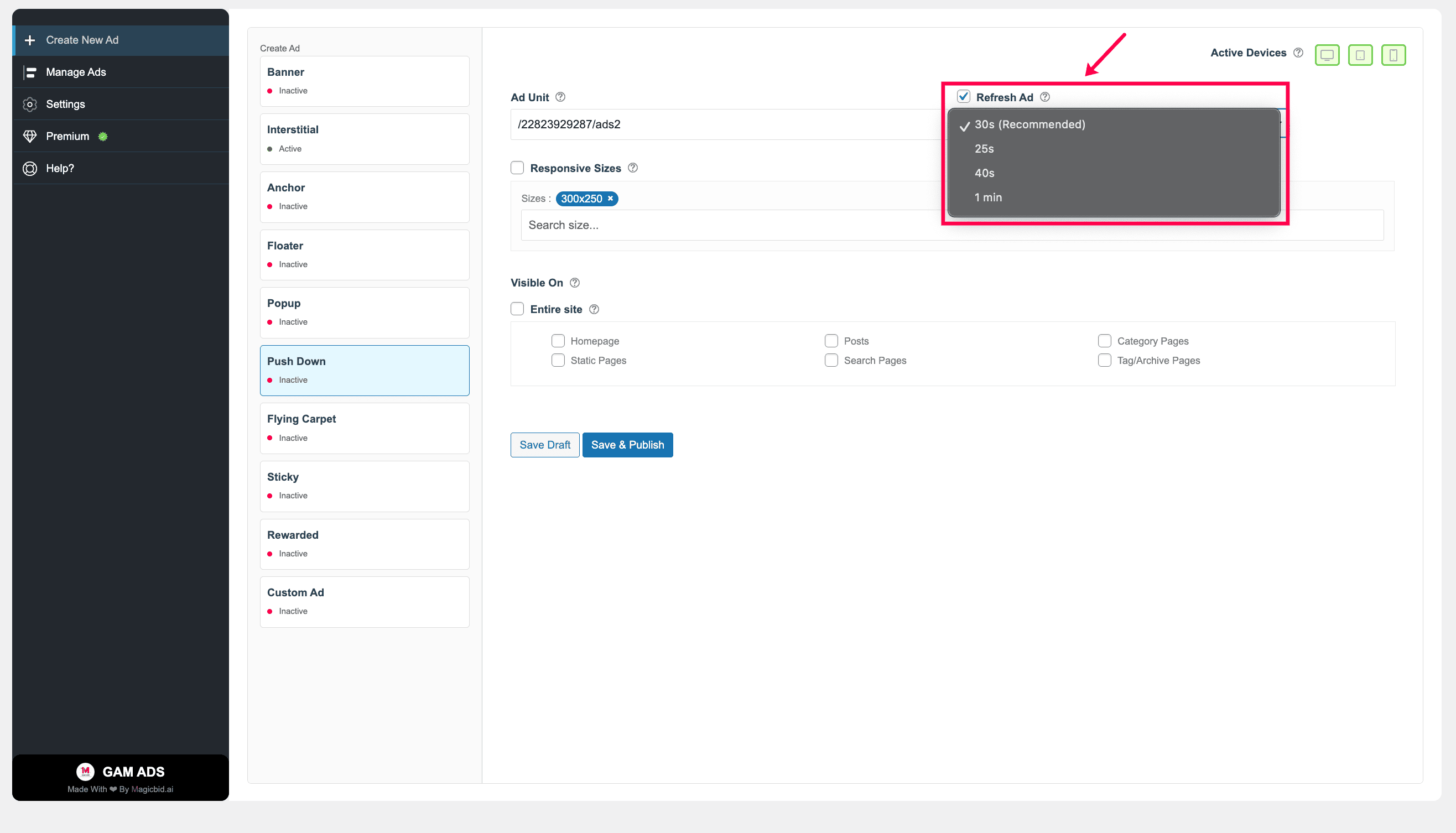The image size is (1456, 833).
Task: Select the Interstitial ad type
Action: tap(365, 139)
